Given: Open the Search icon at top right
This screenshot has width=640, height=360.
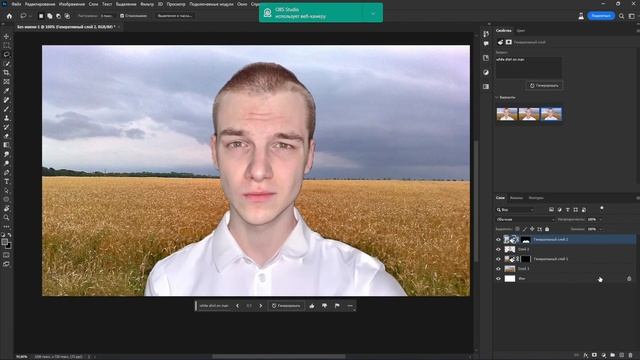Looking at the screenshot, I should [x=621, y=16].
